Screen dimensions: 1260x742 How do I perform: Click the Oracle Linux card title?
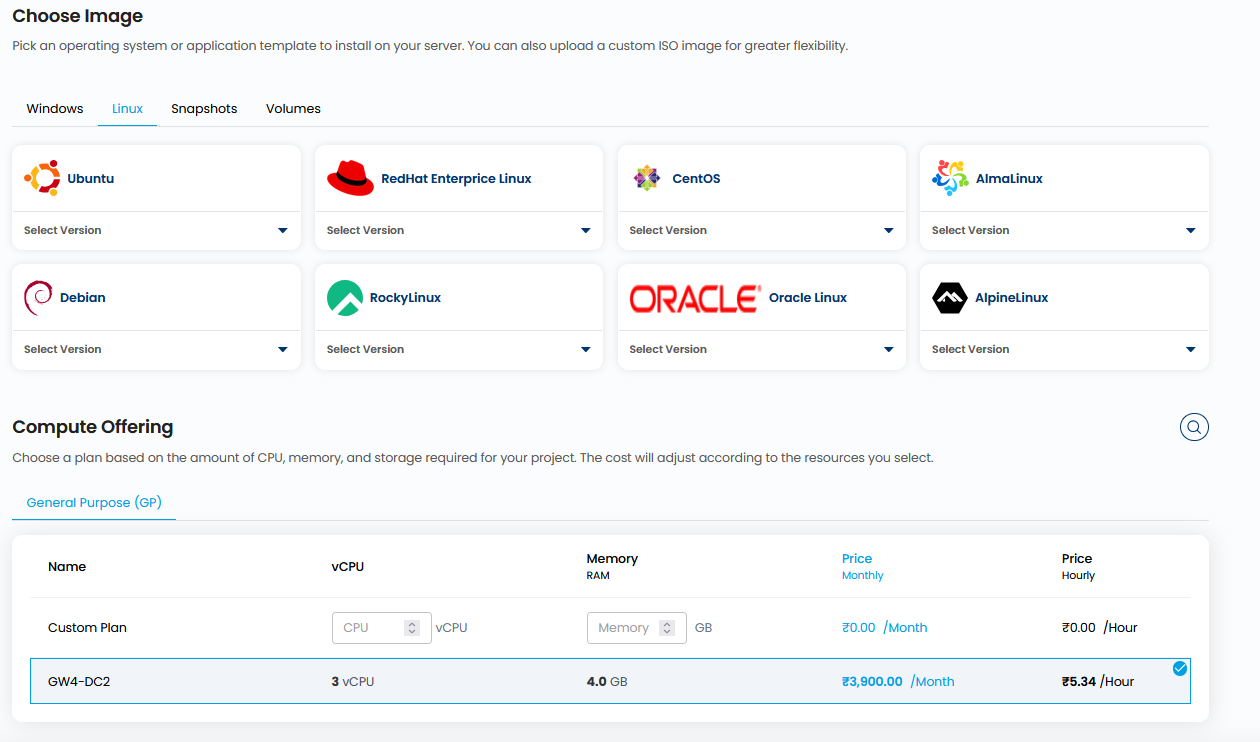808,298
